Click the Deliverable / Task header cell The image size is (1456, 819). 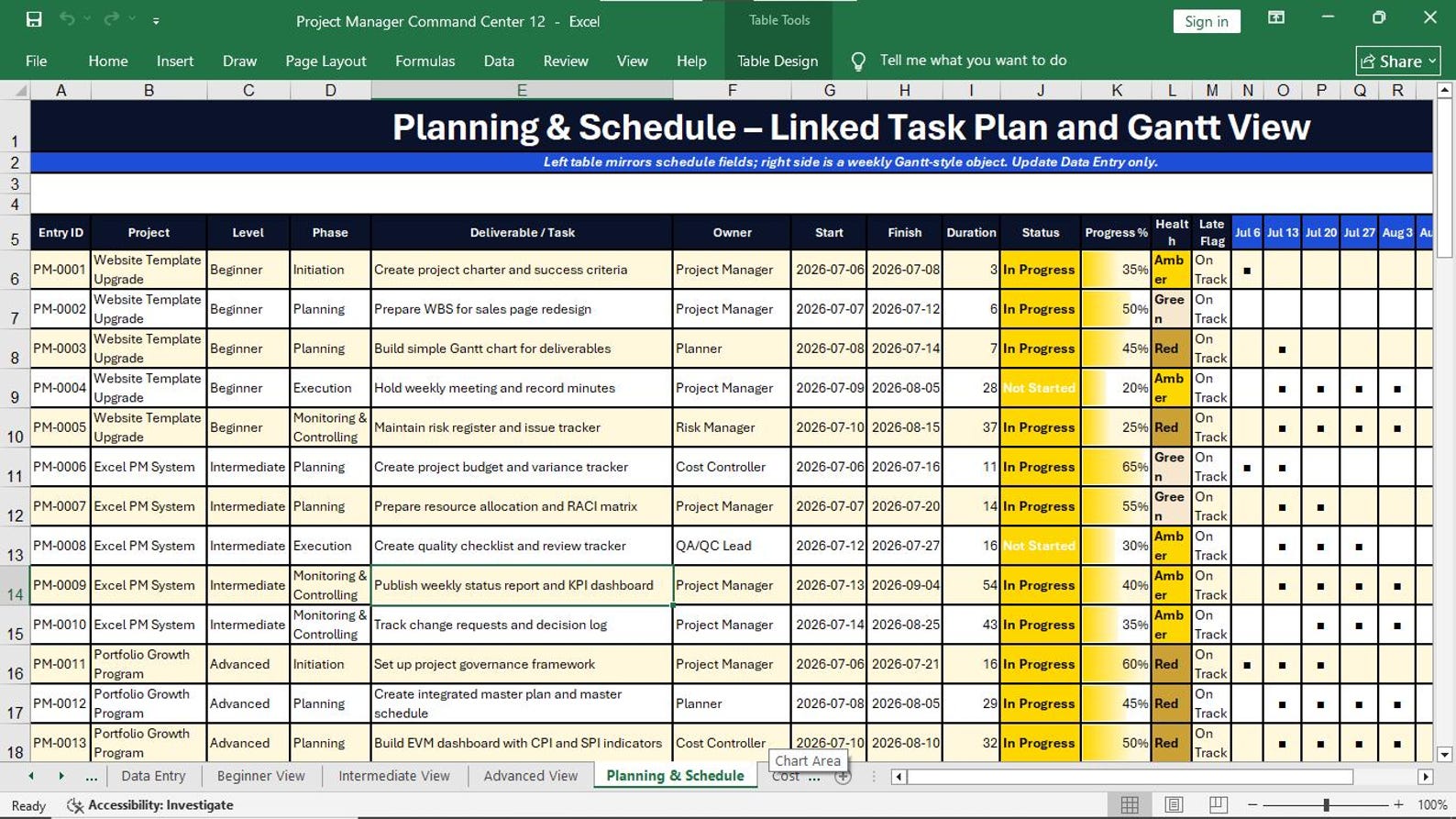(522, 232)
